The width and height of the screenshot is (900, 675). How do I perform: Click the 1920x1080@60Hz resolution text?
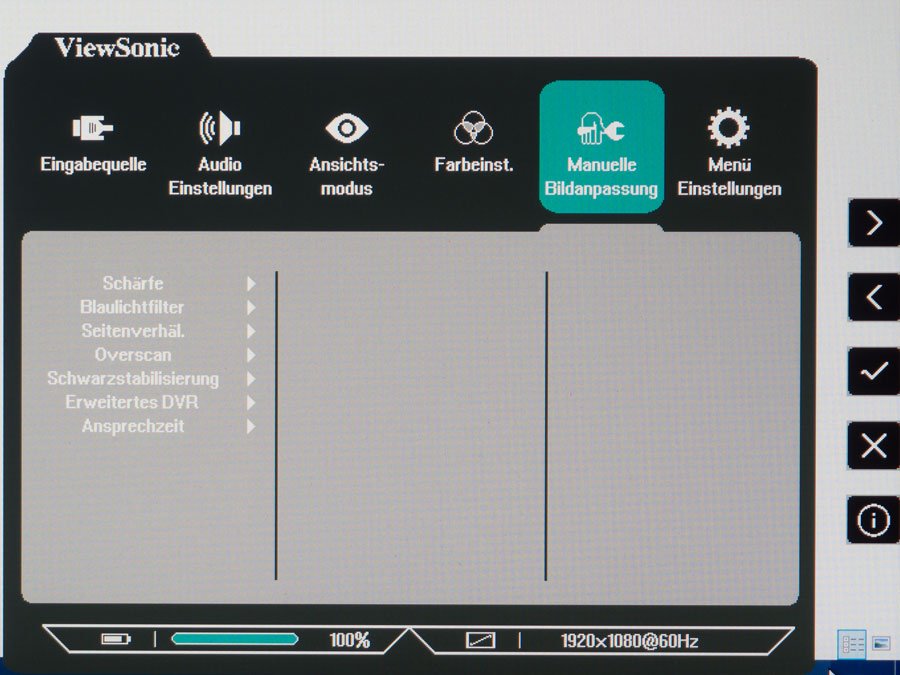(629, 641)
